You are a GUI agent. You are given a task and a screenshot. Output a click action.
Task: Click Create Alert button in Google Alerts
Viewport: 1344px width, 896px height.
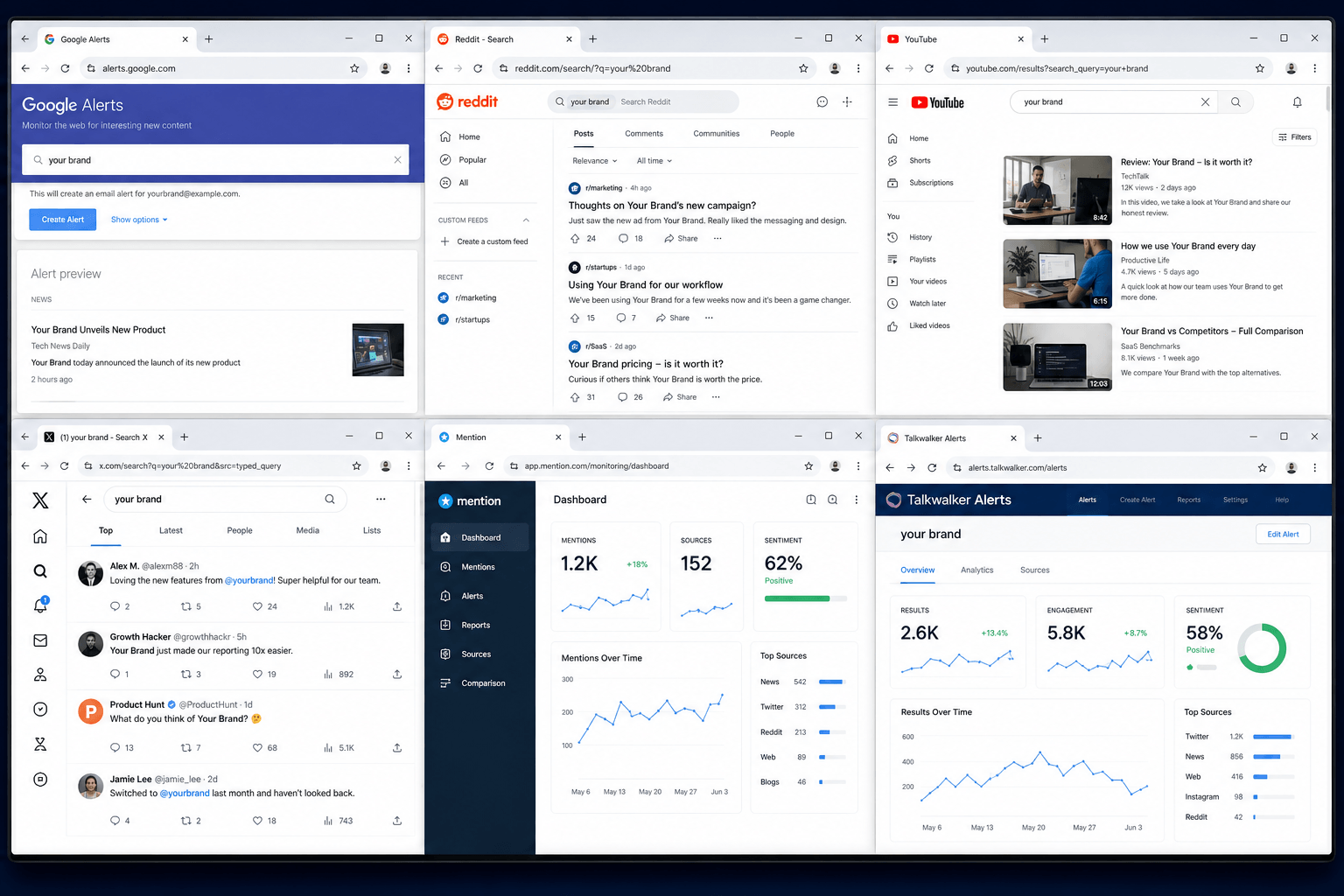click(x=63, y=220)
